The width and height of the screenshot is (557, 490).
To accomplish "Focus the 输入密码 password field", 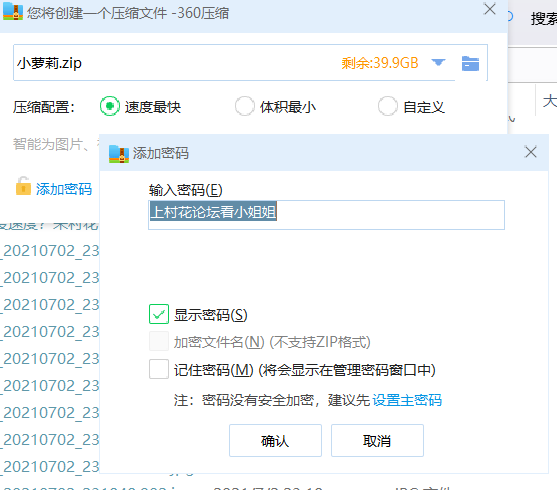I will coord(326,215).
